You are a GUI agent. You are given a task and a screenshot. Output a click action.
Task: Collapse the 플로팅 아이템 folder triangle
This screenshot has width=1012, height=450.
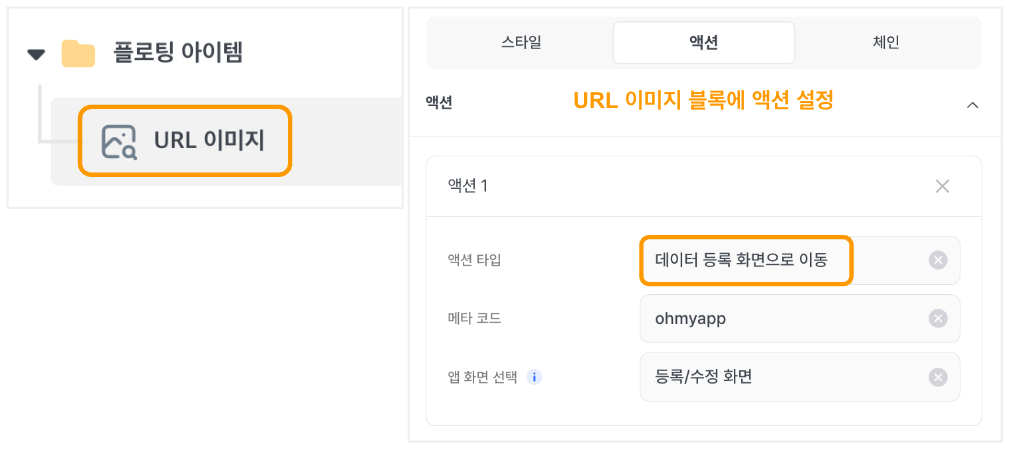[36, 54]
